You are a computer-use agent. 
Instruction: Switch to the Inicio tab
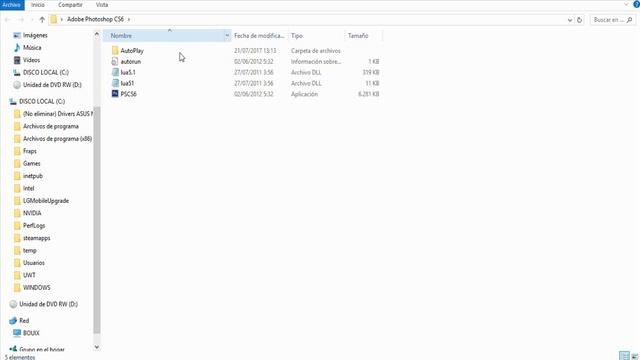[x=38, y=5]
